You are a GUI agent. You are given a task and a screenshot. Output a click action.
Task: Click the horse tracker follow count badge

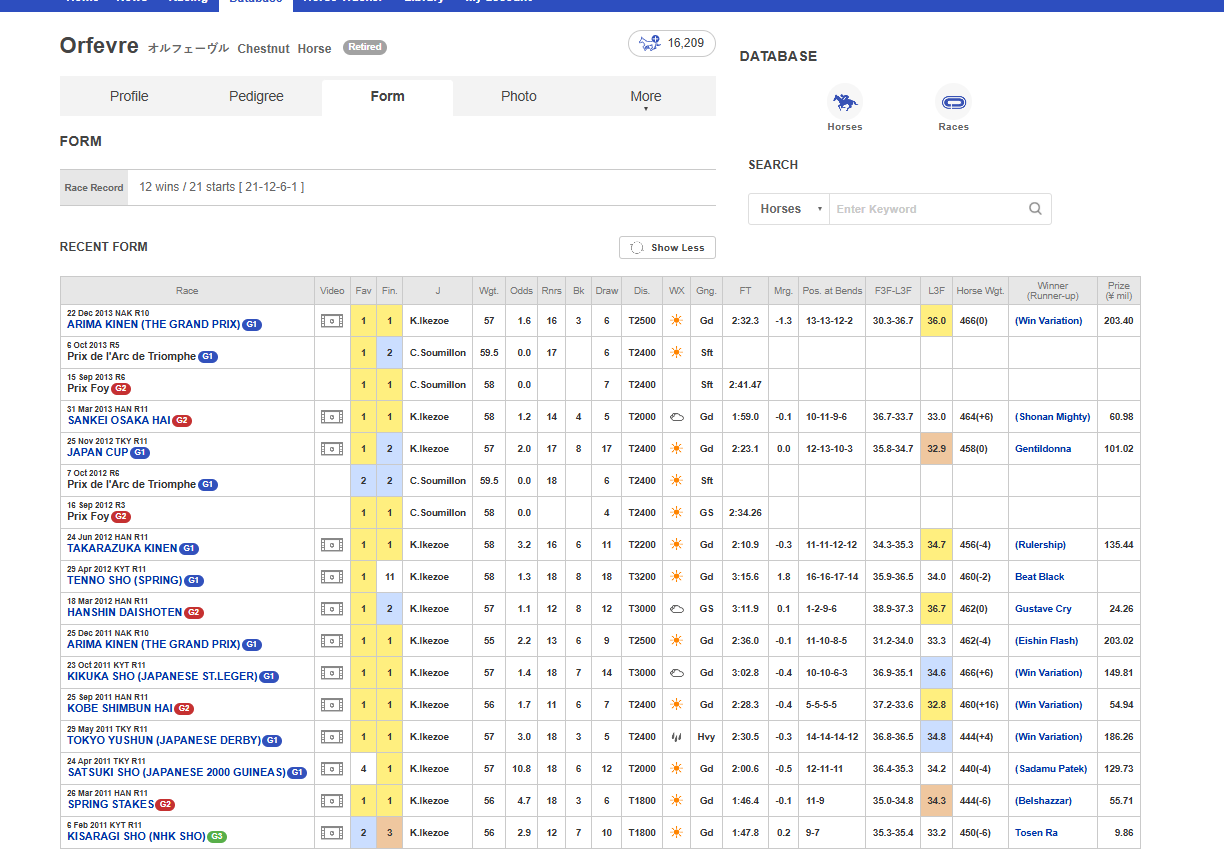672,43
